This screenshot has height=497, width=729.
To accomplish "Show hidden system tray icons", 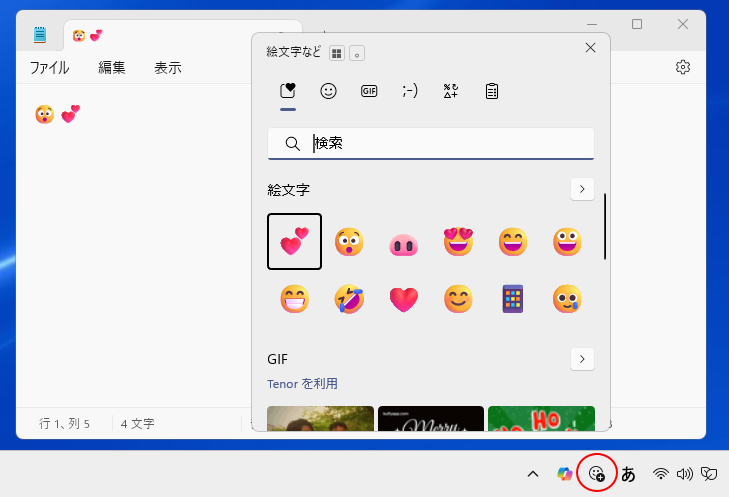I will 533,474.
